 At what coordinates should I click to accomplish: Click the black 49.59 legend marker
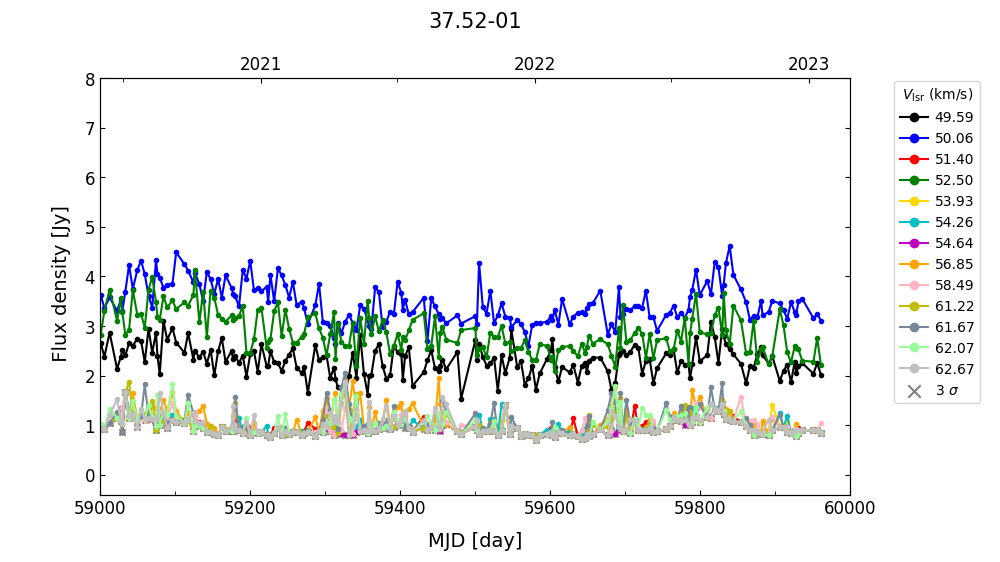914,117
